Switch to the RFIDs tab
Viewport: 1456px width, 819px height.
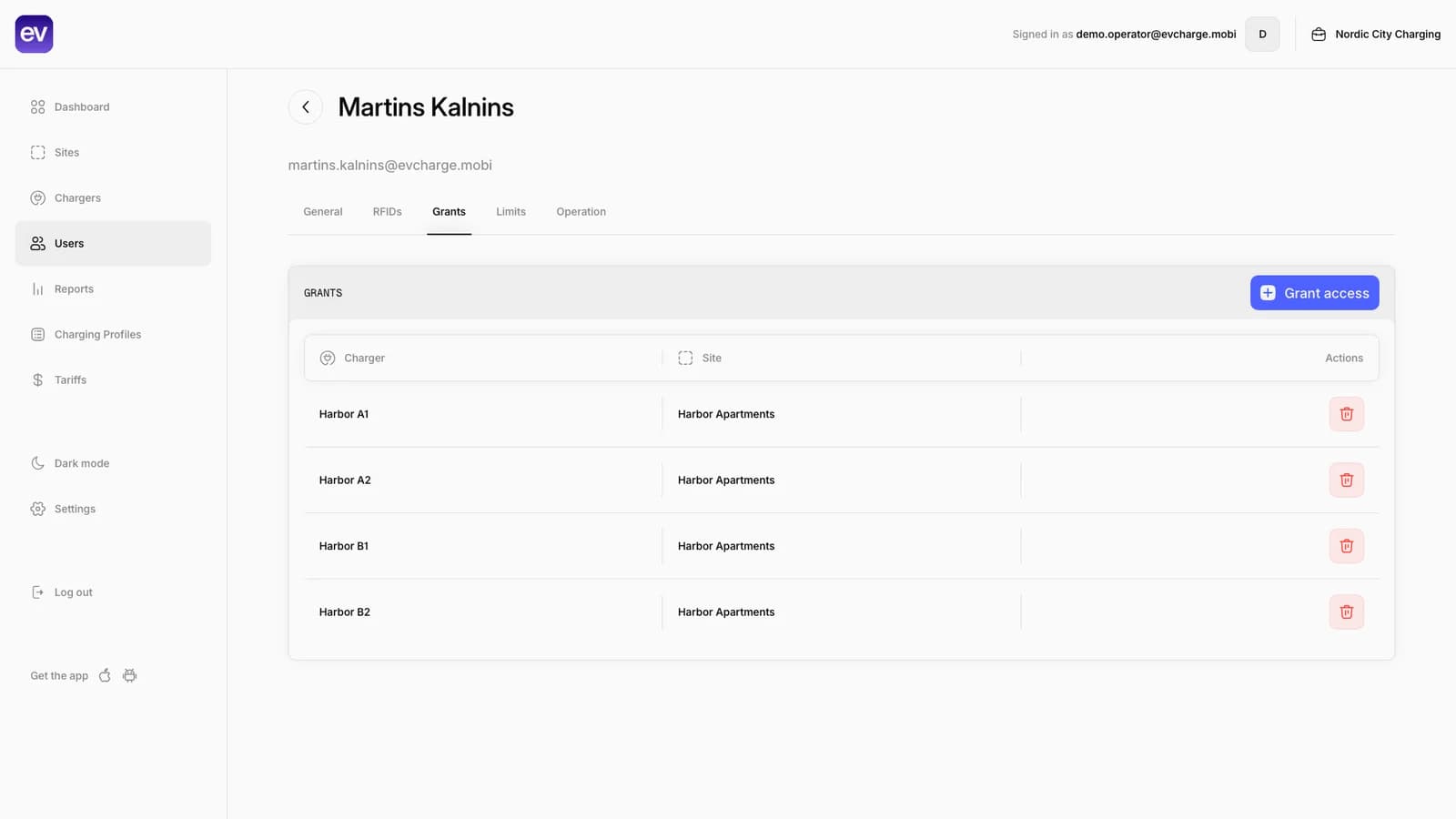pos(387,211)
